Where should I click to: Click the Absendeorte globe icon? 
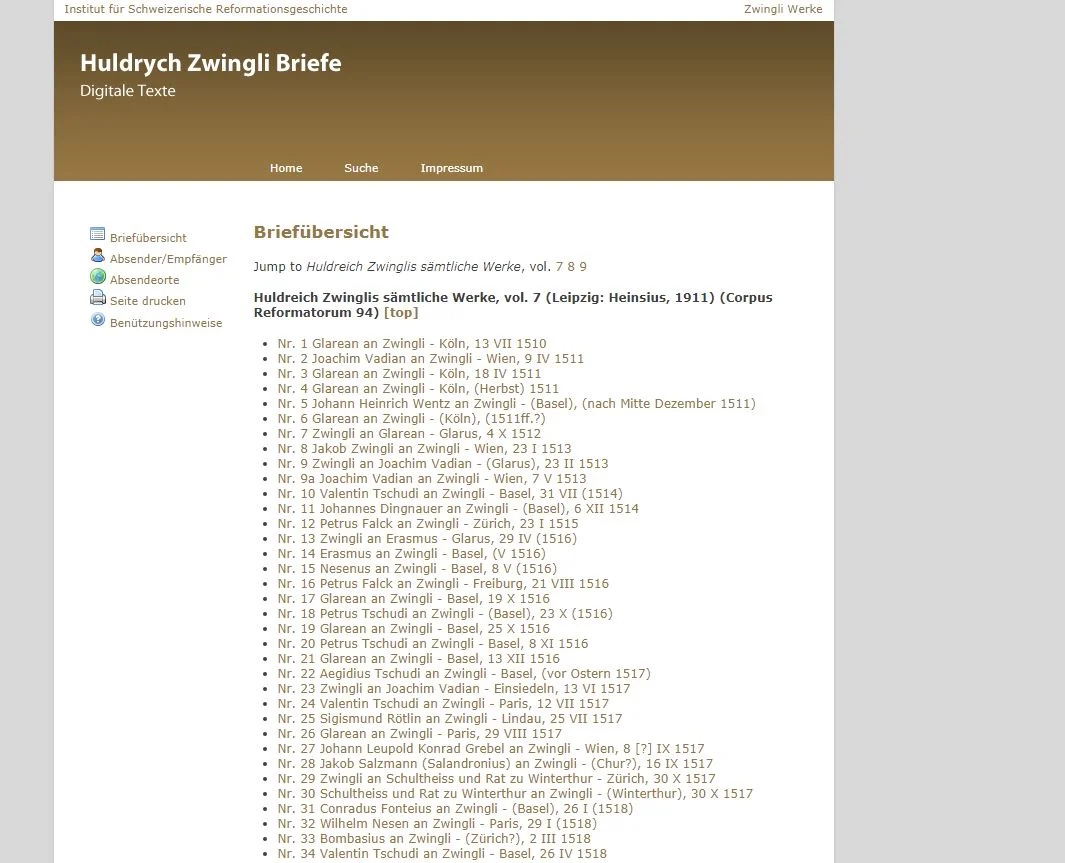pos(97,277)
